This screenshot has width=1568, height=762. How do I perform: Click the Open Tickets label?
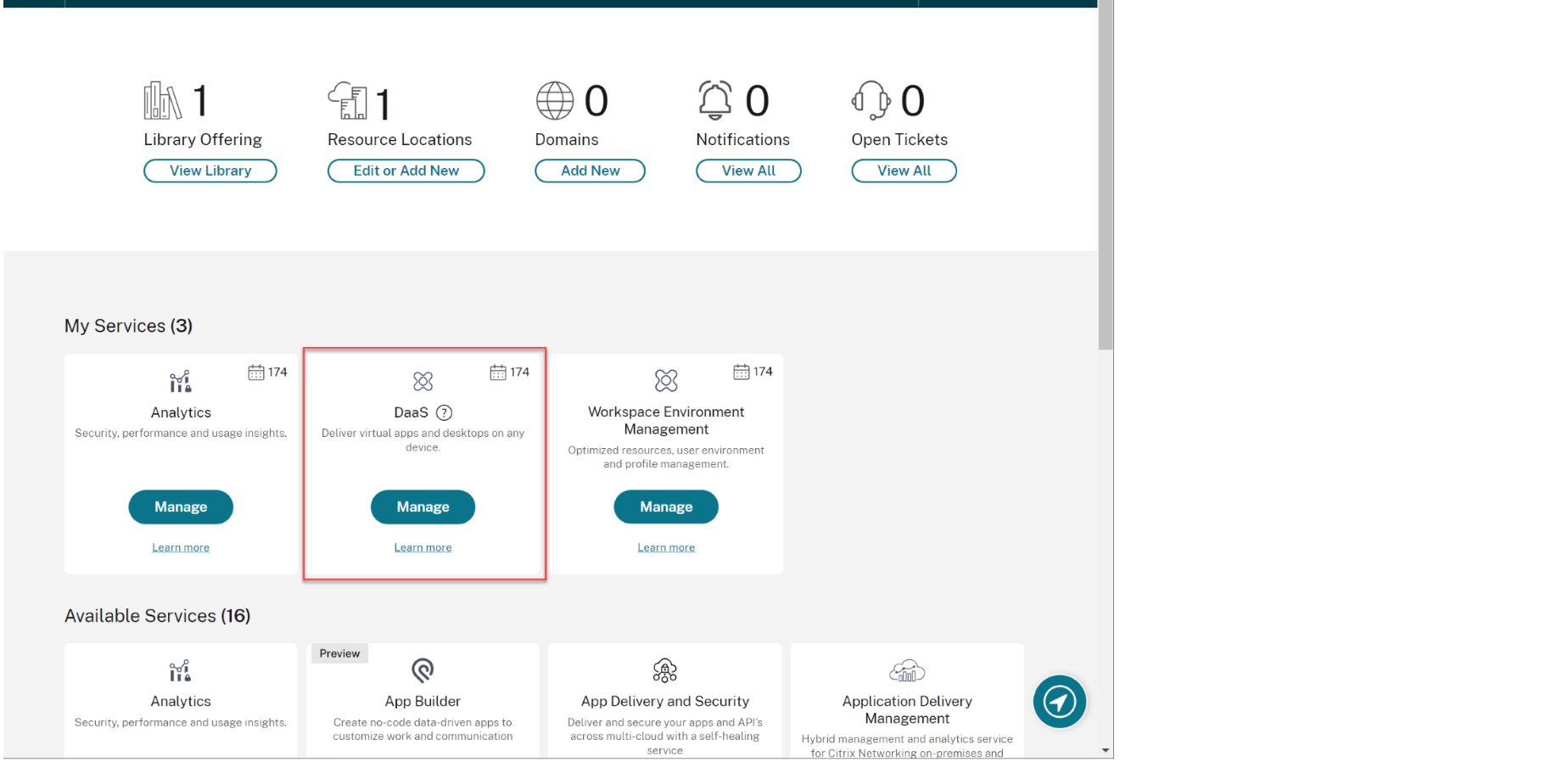tap(899, 139)
